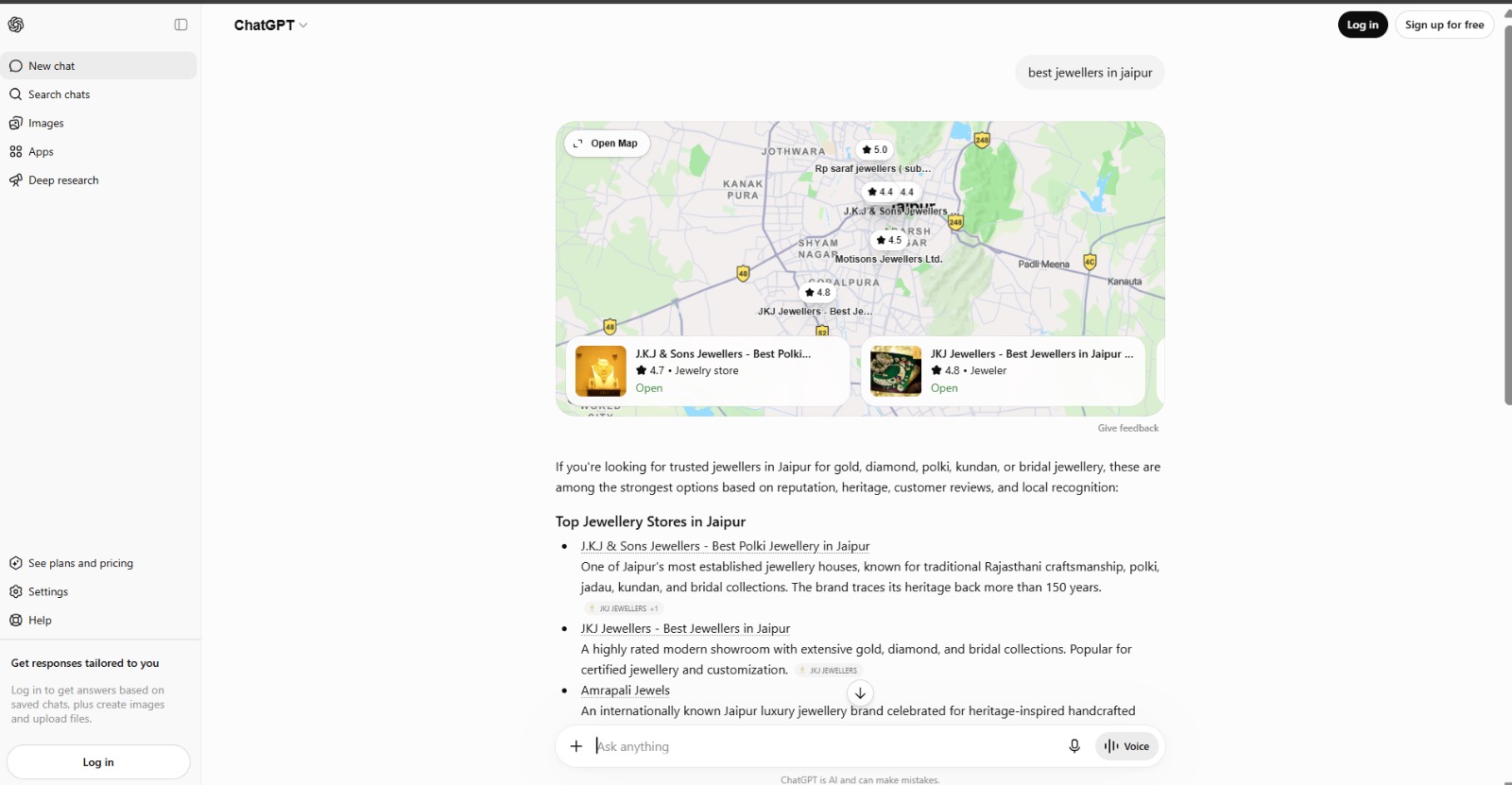The width and height of the screenshot is (1512, 785).
Task: Open Search chats
Action: tap(100, 94)
